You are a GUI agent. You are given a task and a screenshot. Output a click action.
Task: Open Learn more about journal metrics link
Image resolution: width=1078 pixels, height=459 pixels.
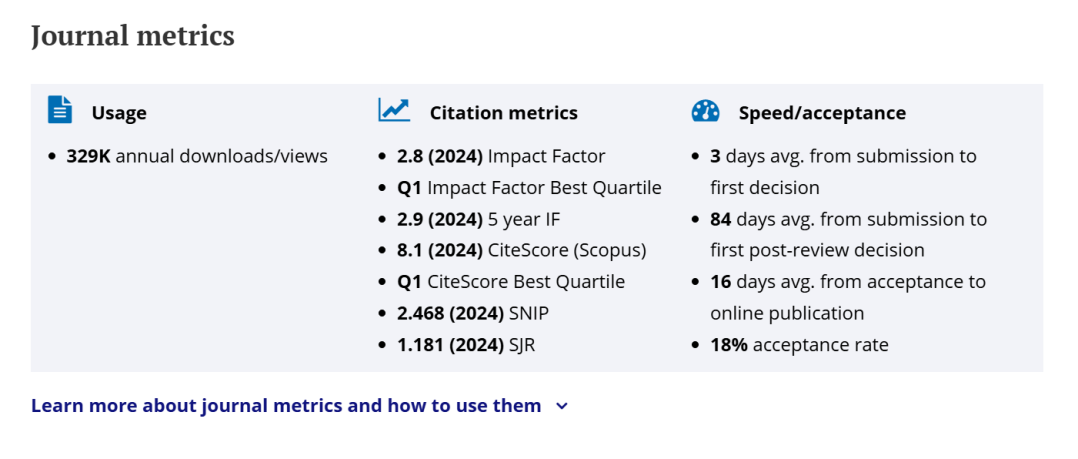(286, 405)
